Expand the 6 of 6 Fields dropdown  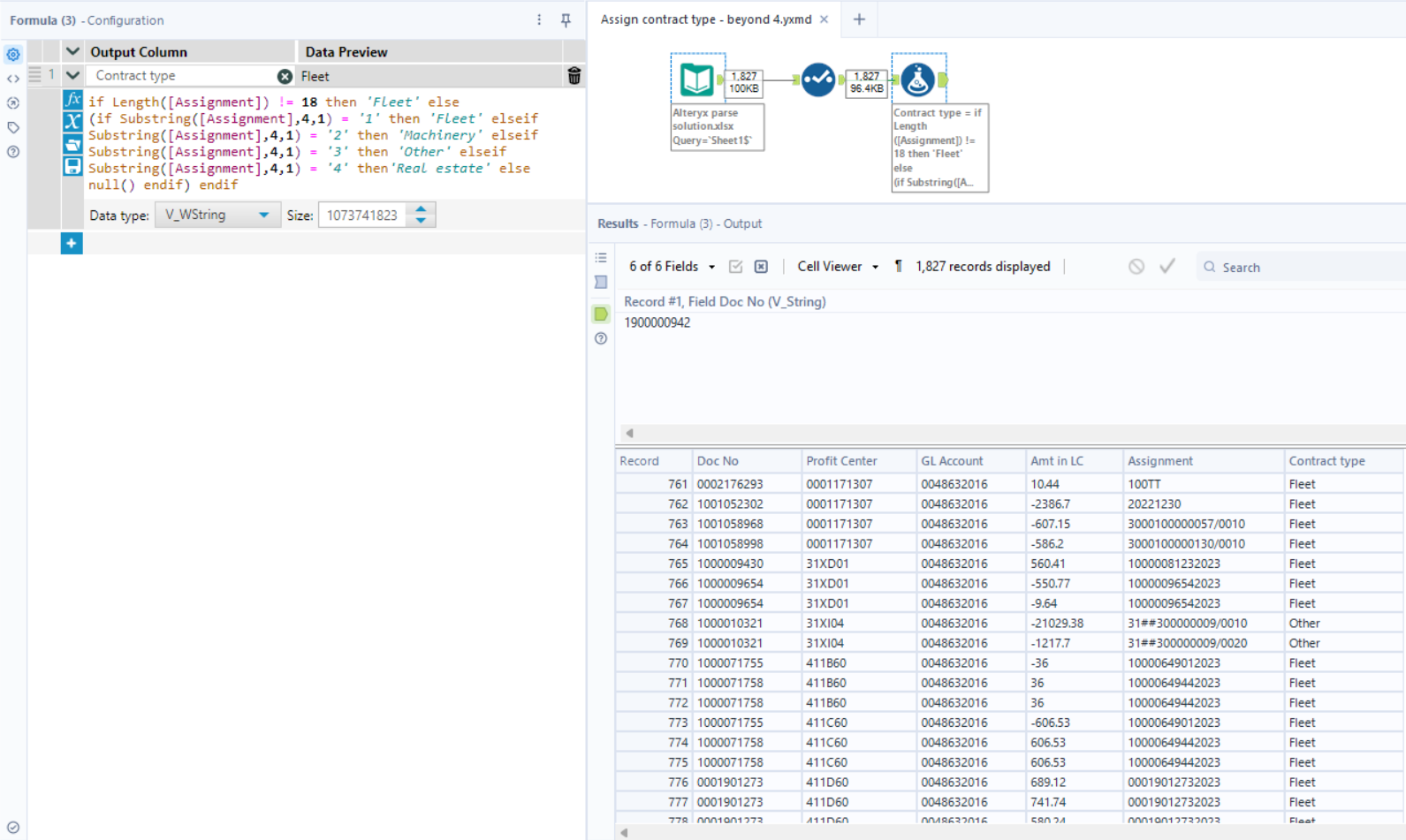point(672,267)
